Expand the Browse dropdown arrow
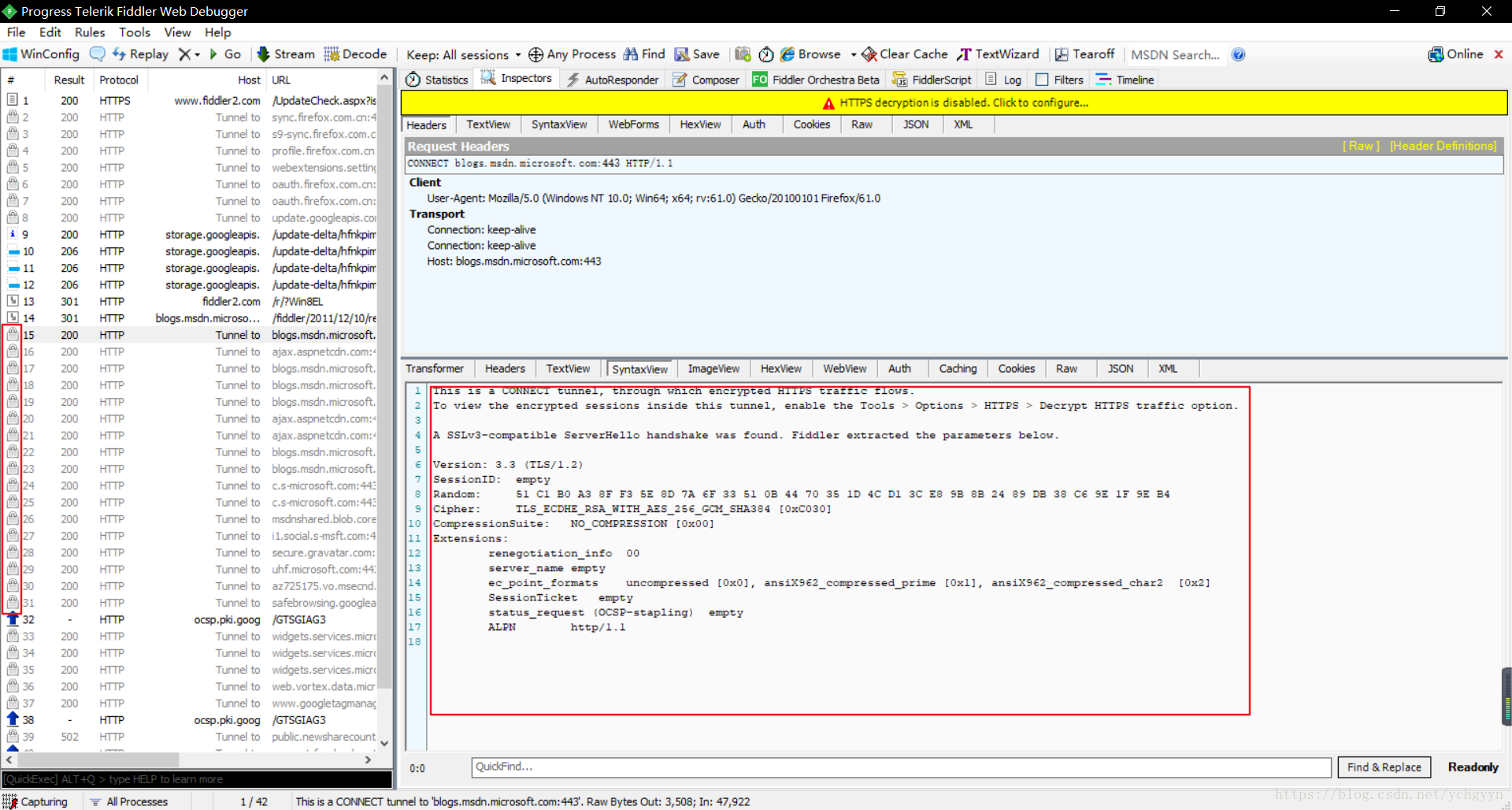1512x810 pixels. (x=854, y=55)
